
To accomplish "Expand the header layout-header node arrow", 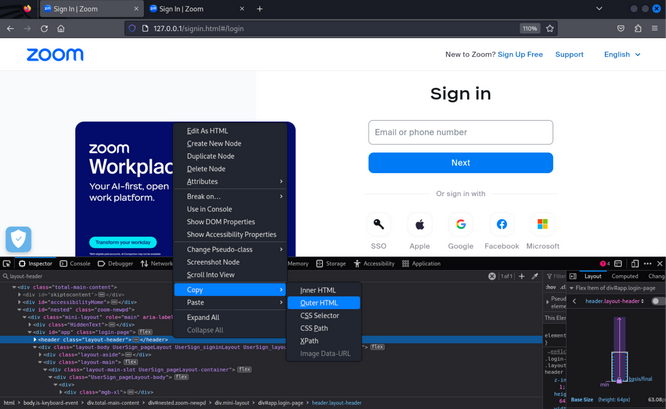I will [x=35, y=340].
